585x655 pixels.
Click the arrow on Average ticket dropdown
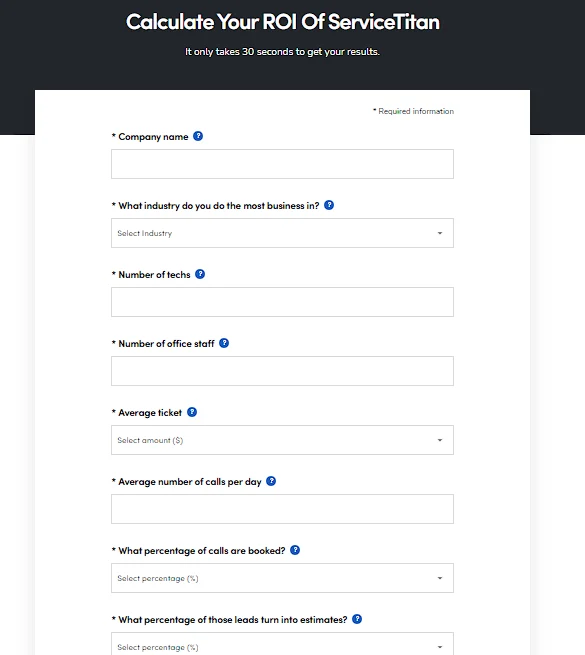[440, 440]
